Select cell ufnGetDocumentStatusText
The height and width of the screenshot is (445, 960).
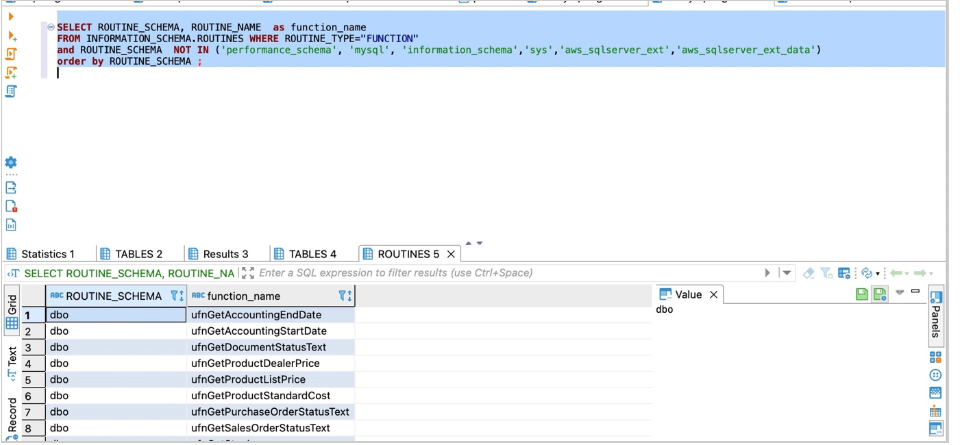pos(271,347)
